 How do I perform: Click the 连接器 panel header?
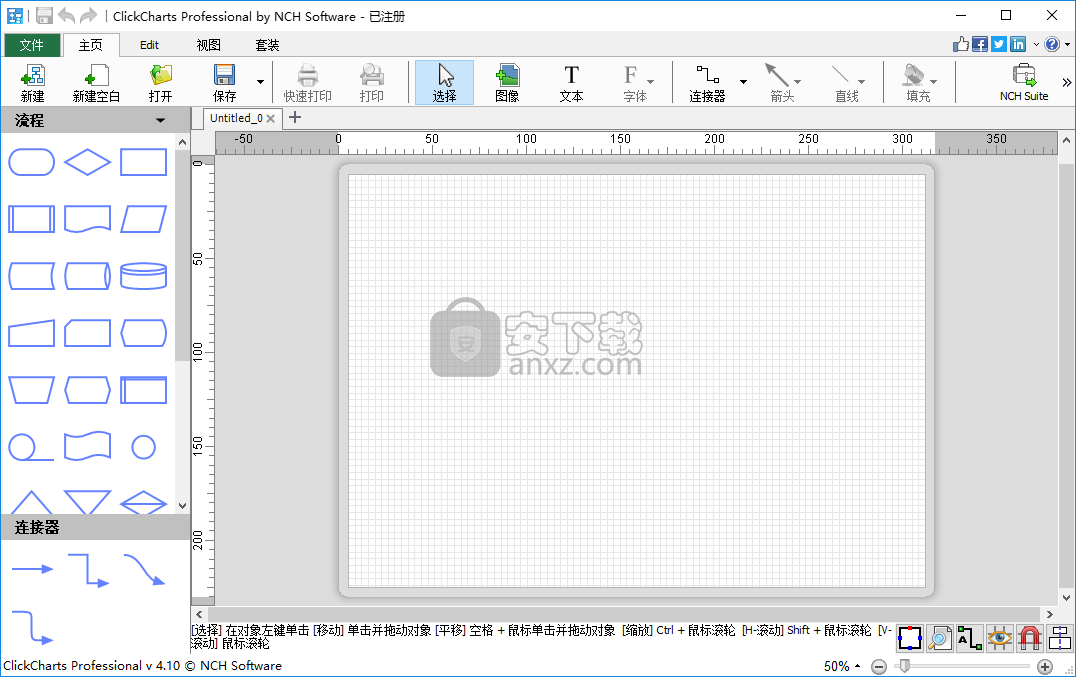[x=95, y=527]
